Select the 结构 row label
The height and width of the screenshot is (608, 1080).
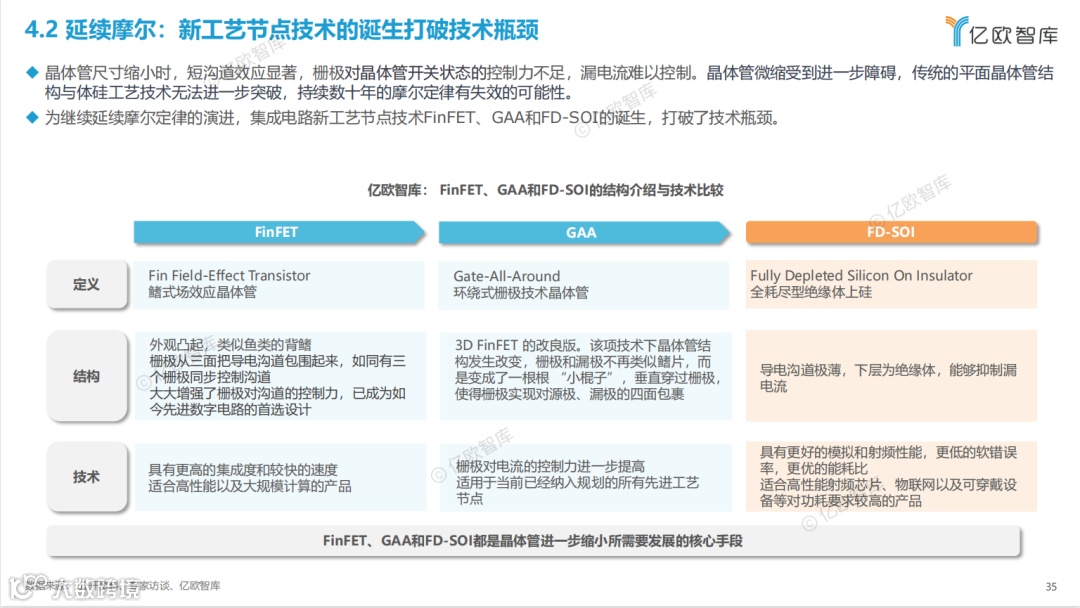(x=87, y=376)
